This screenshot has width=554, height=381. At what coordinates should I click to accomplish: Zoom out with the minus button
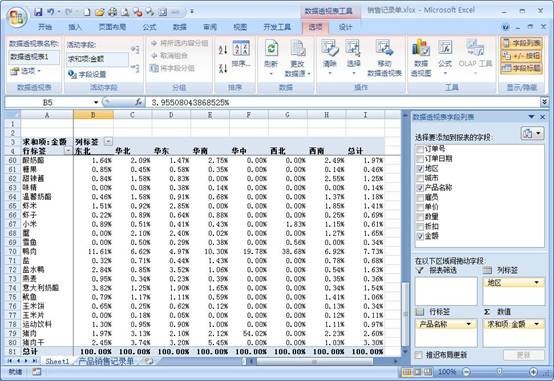(x=466, y=372)
